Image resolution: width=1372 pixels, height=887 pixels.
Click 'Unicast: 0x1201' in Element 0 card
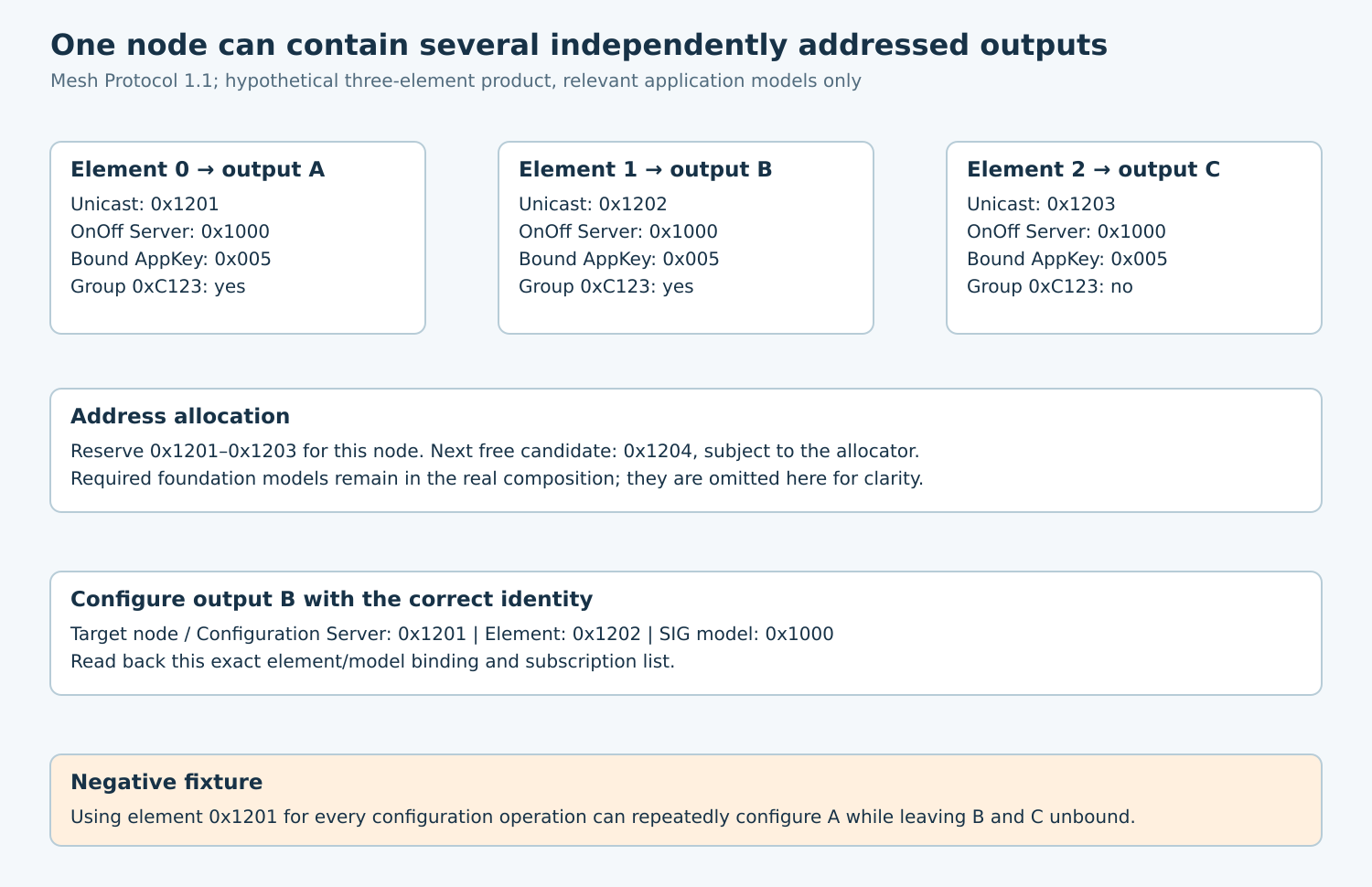tap(145, 204)
